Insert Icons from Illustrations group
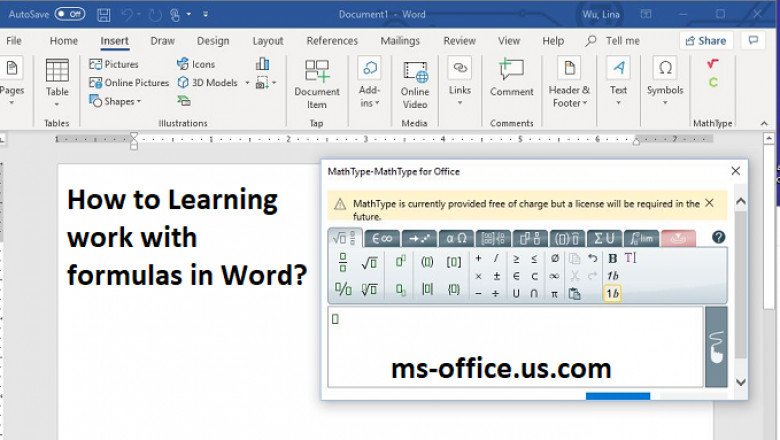780x440 pixels. pos(196,64)
